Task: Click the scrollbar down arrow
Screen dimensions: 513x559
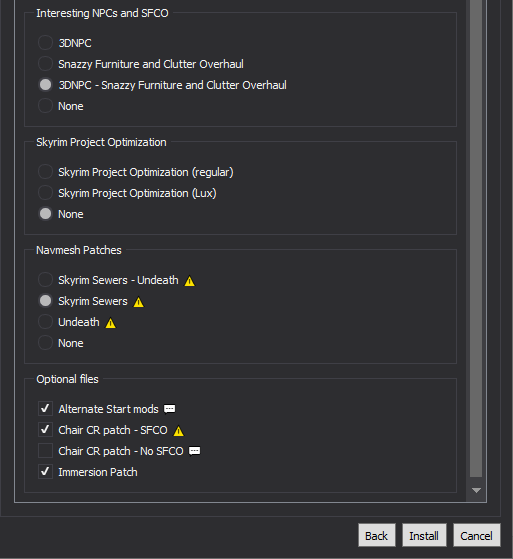Action: click(x=476, y=491)
